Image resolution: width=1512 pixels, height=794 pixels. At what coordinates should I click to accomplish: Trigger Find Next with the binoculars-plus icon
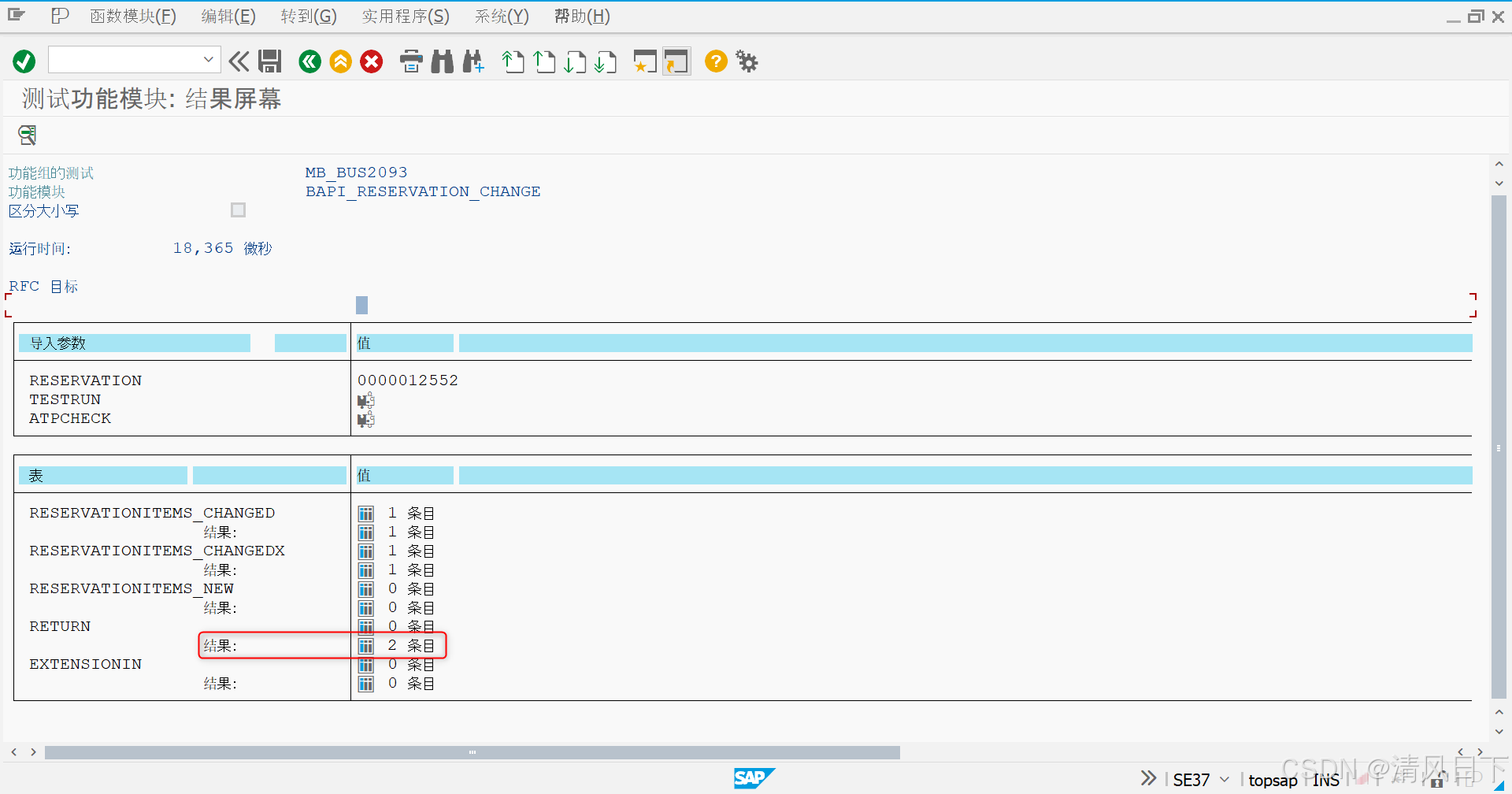tap(473, 61)
